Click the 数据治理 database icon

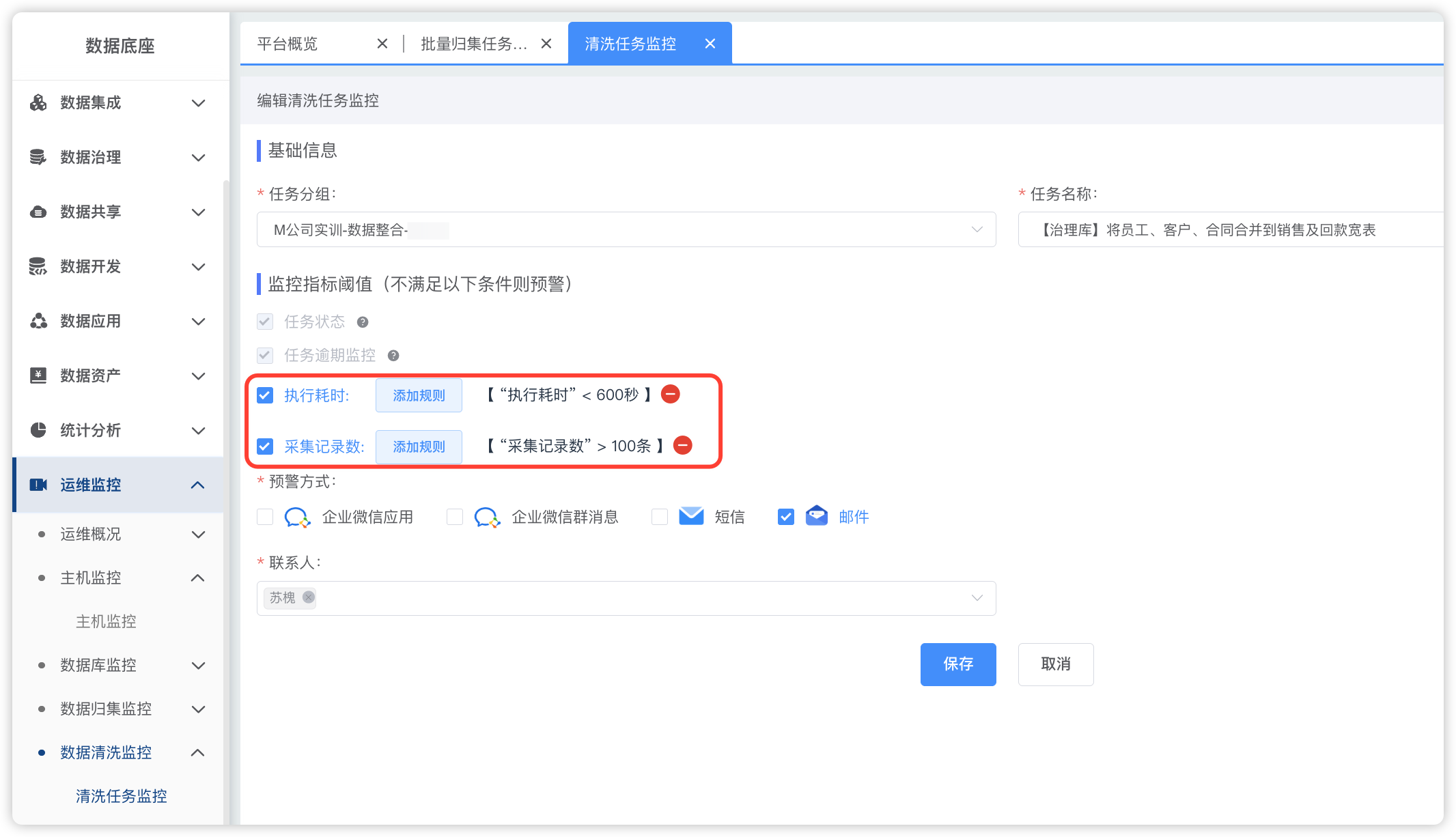(38, 157)
